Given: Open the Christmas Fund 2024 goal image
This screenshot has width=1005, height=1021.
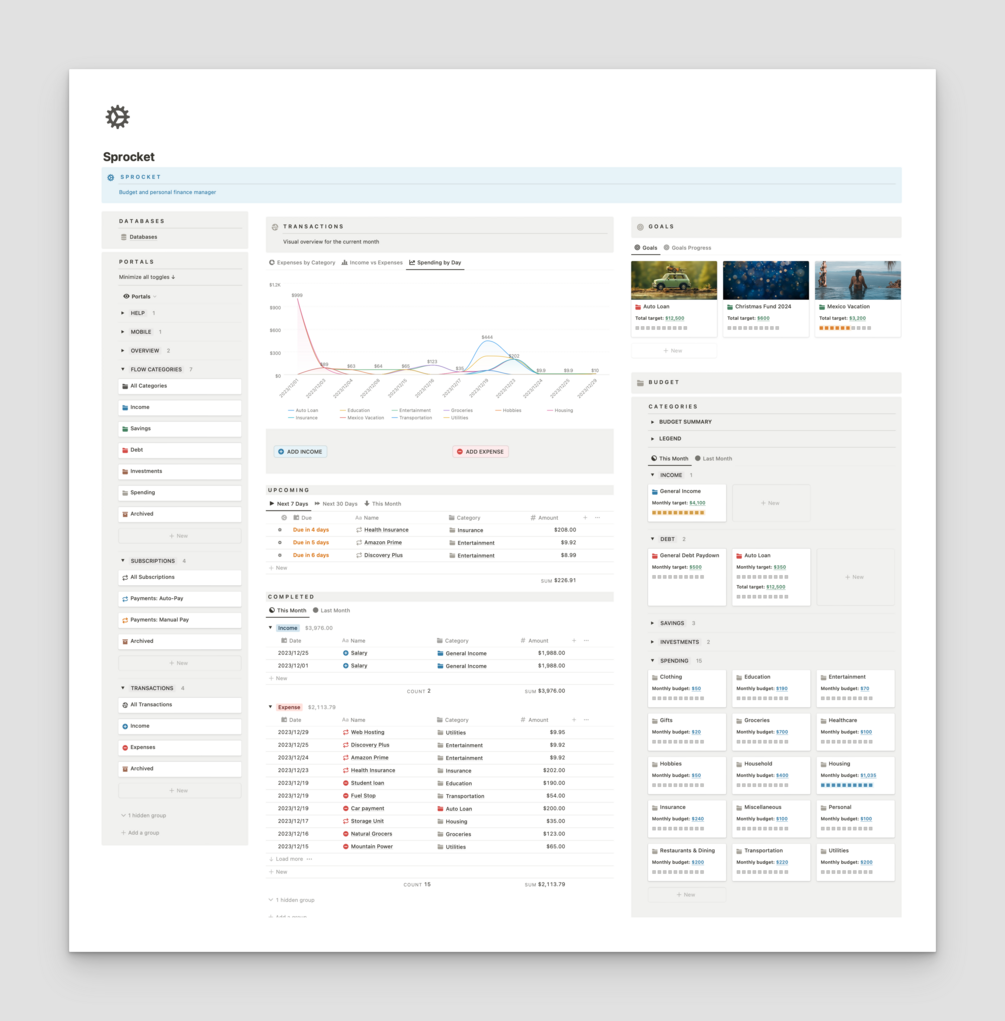Looking at the screenshot, I should pyautogui.click(x=765, y=280).
